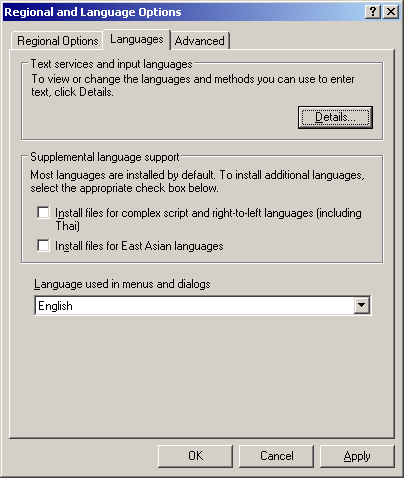Click the English language combo box field
Screen dimensions: 404x478
(x=203, y=305)
